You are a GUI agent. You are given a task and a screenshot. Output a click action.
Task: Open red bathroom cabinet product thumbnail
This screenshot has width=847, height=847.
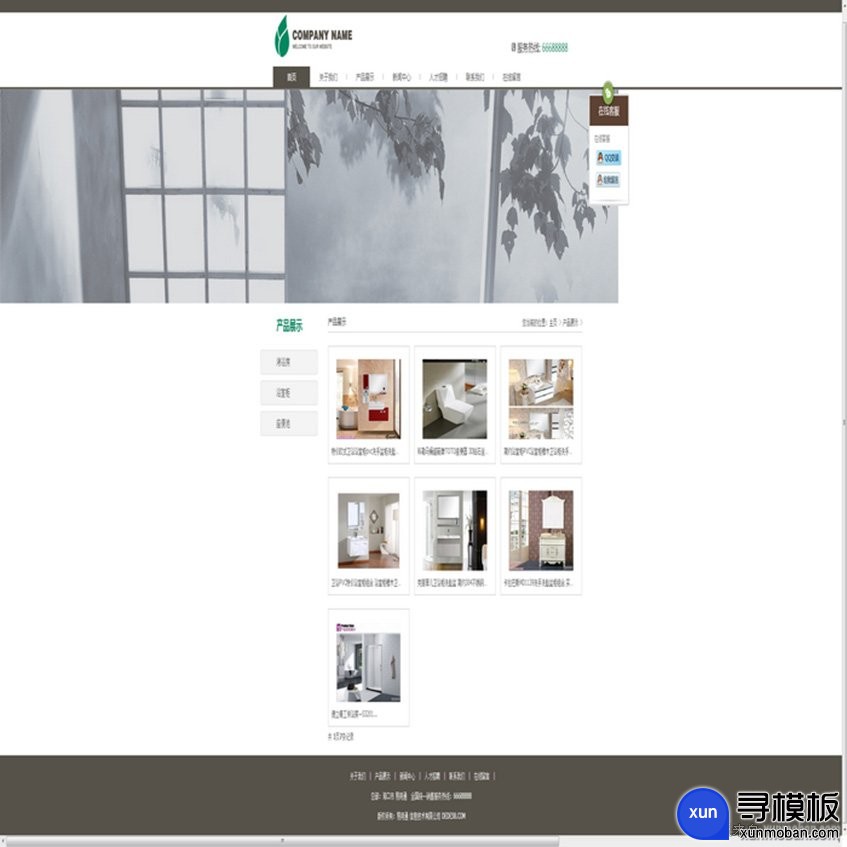click(368, 399)
